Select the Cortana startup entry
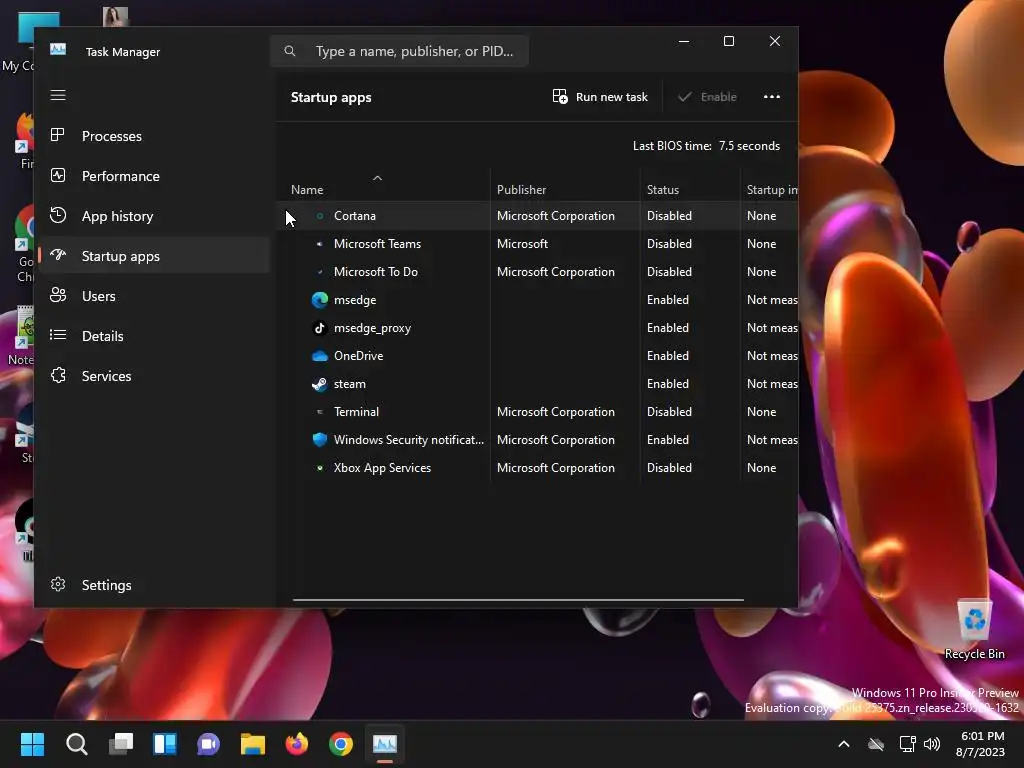 [x=537, y=216]
